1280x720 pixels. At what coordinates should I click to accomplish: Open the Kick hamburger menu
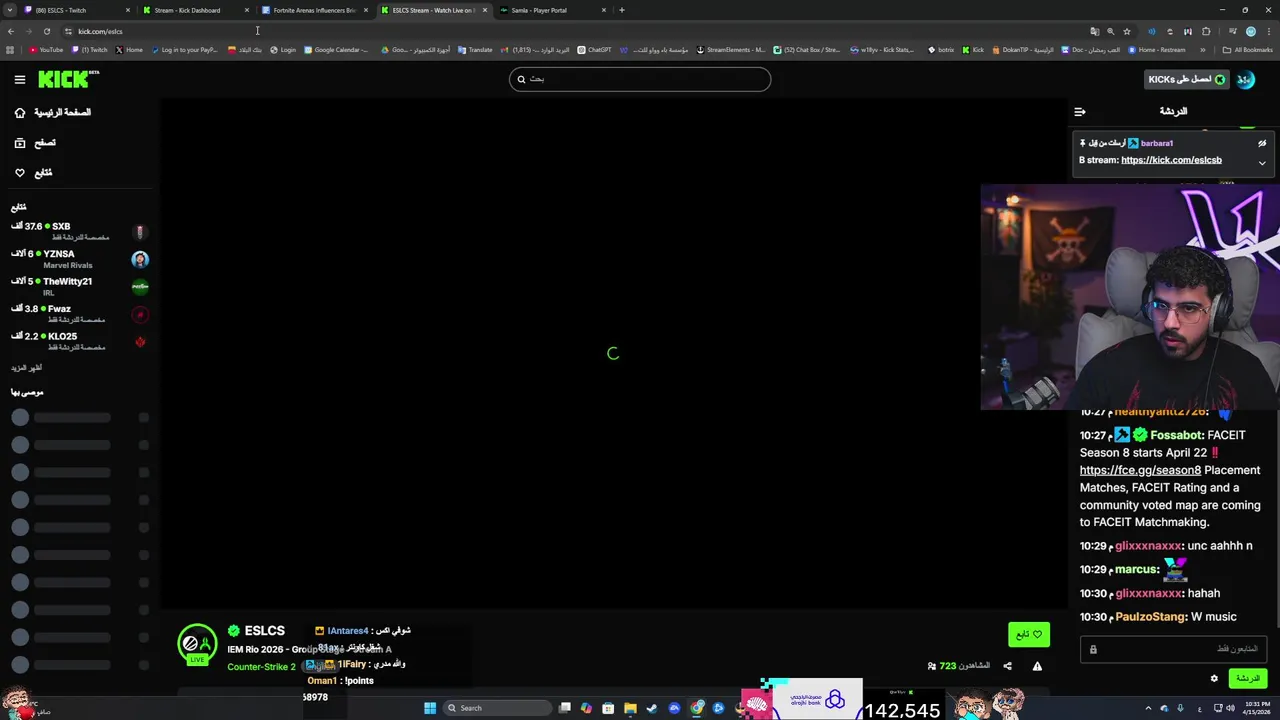[x=19, y=79]
